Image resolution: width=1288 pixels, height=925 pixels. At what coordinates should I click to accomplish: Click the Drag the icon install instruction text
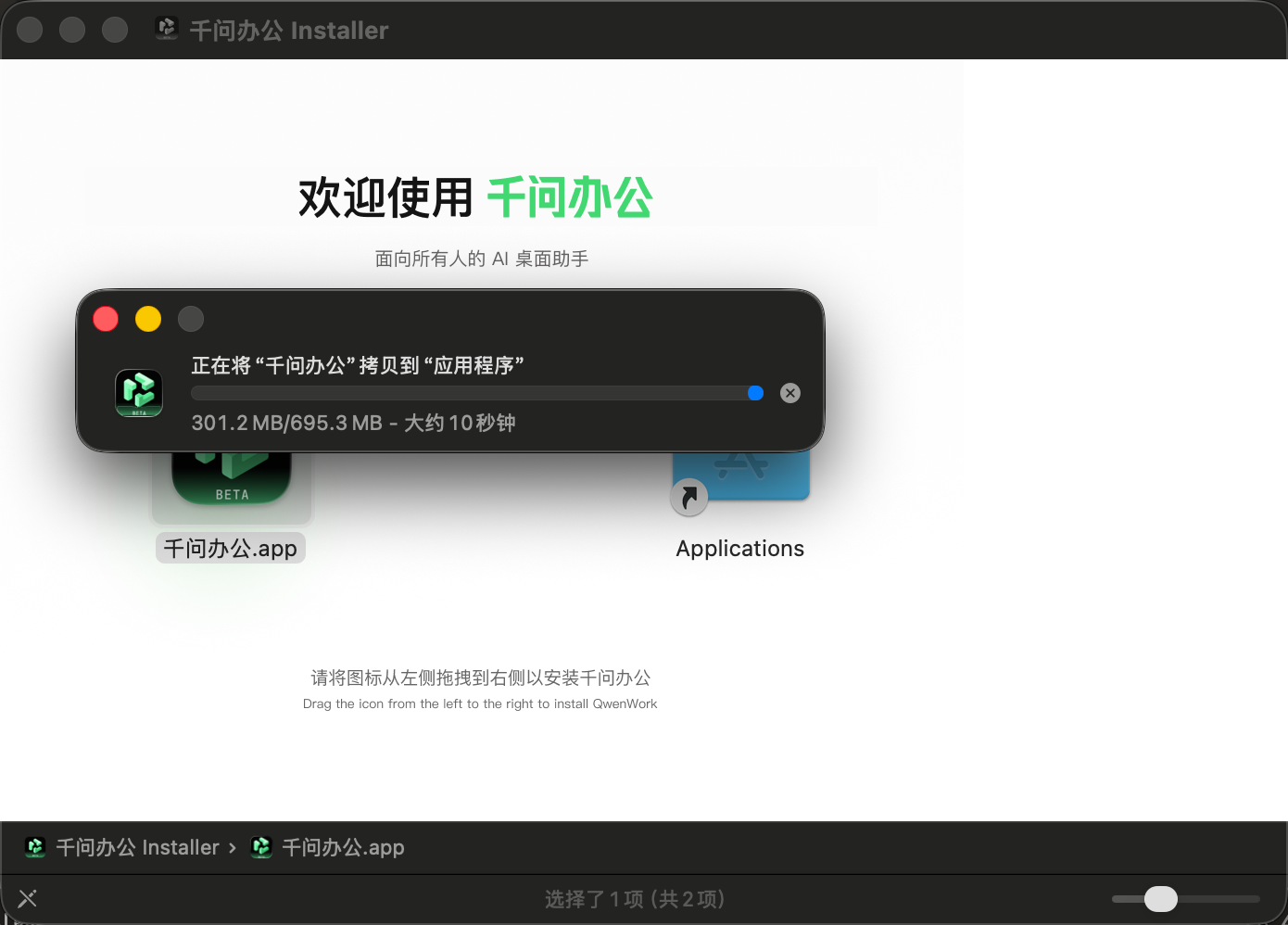[480, 703]
